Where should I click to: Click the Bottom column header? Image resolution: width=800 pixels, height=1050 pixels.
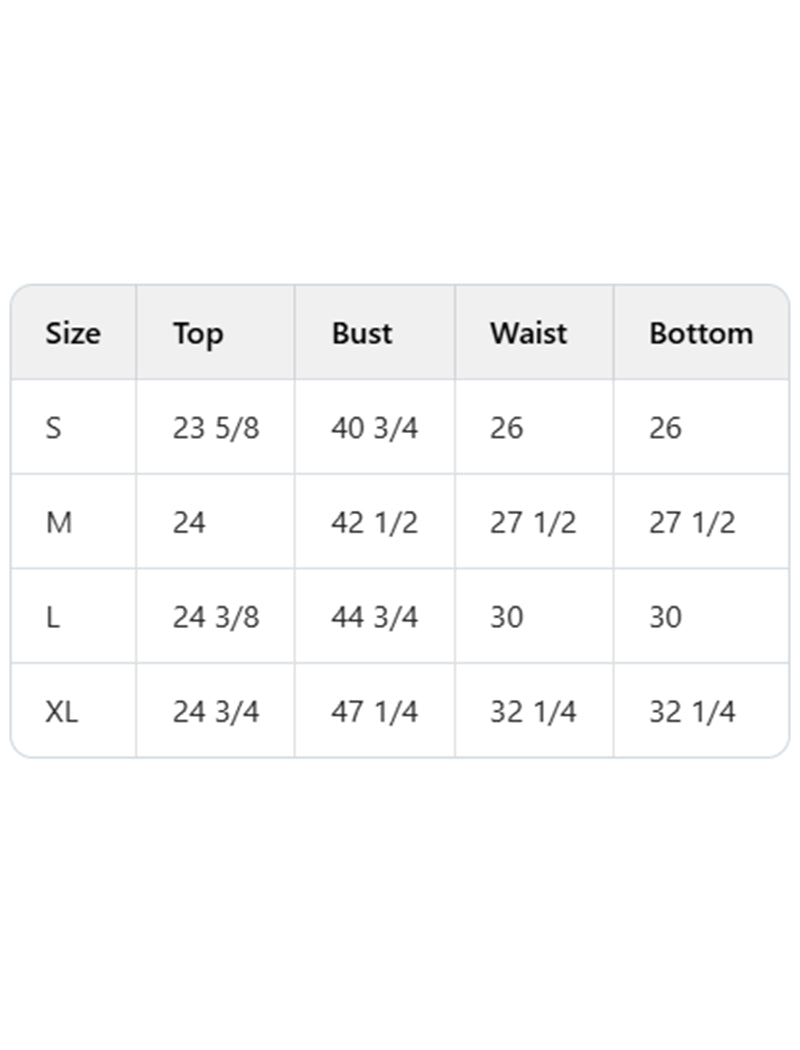(701, 333)
